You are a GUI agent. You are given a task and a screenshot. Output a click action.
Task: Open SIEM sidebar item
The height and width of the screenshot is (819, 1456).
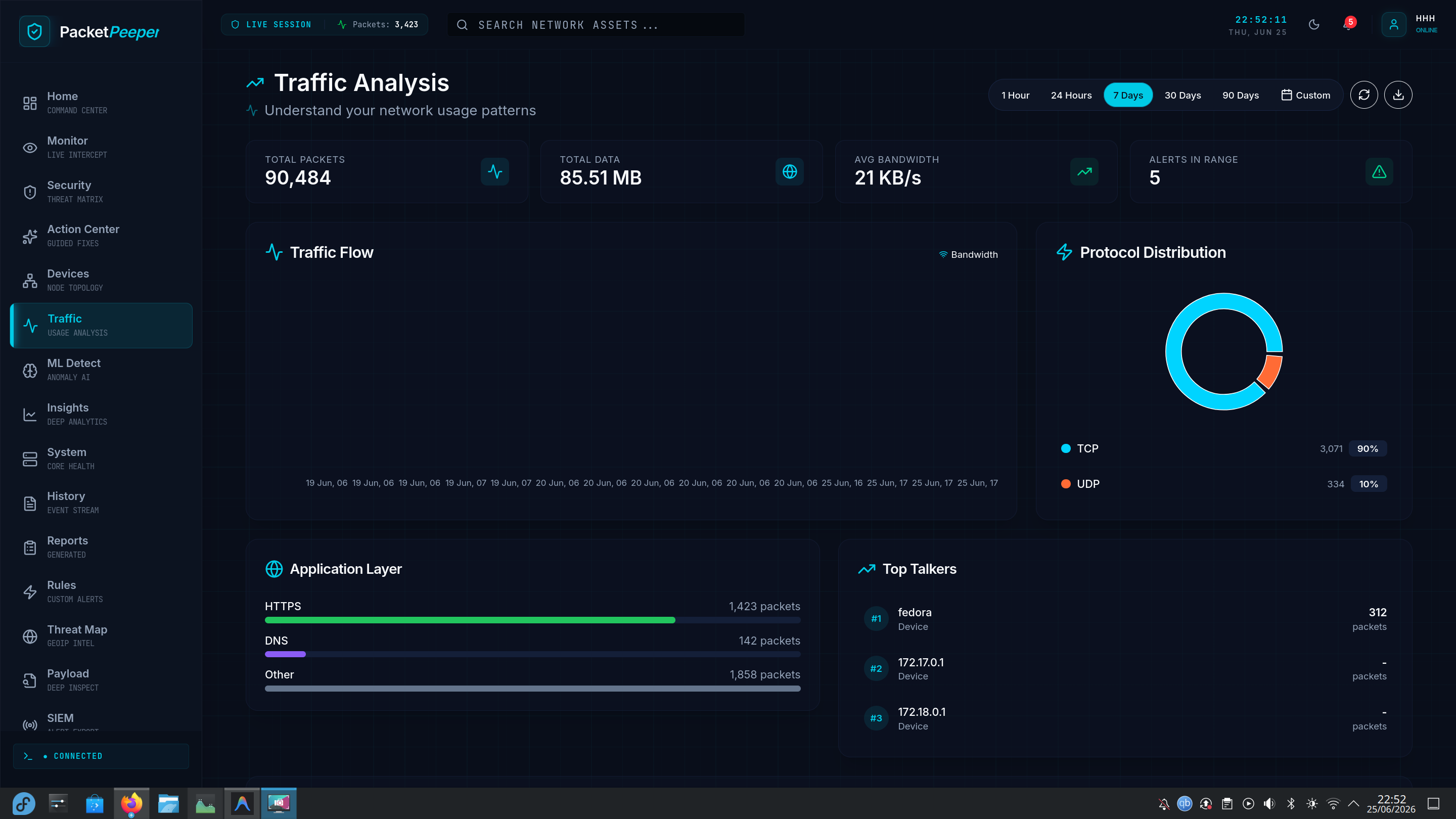[x=101, y=719]
